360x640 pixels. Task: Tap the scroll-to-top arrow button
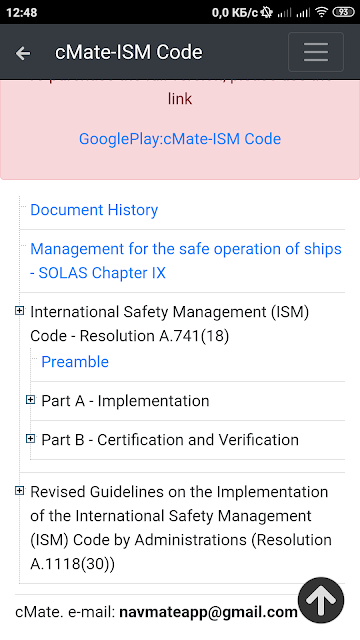pyautogui.click(x=321, y=600)
